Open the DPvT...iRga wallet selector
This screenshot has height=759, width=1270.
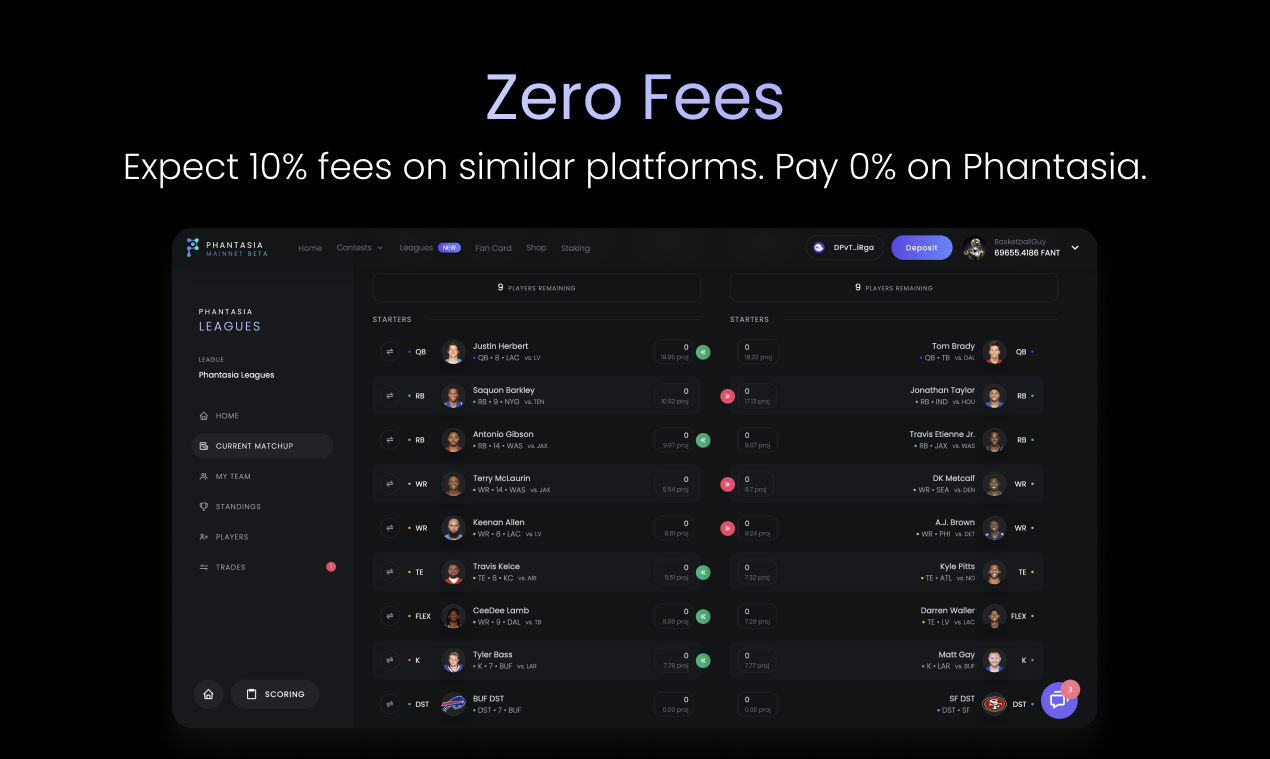click(x=844, y=248)
